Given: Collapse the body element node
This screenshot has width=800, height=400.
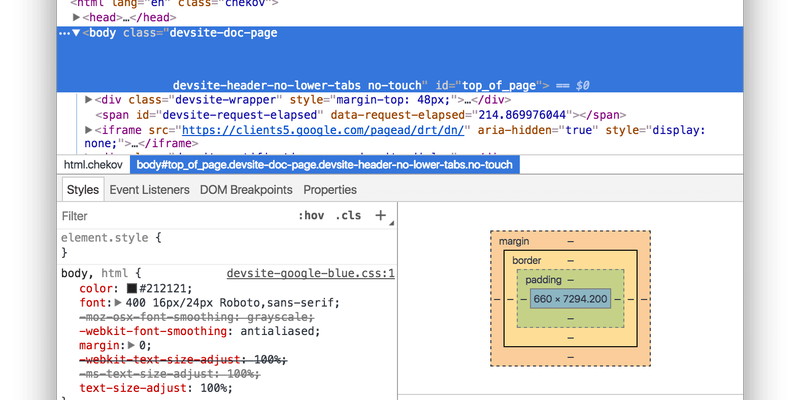Looking at the screenshot, I should point(76,33).
